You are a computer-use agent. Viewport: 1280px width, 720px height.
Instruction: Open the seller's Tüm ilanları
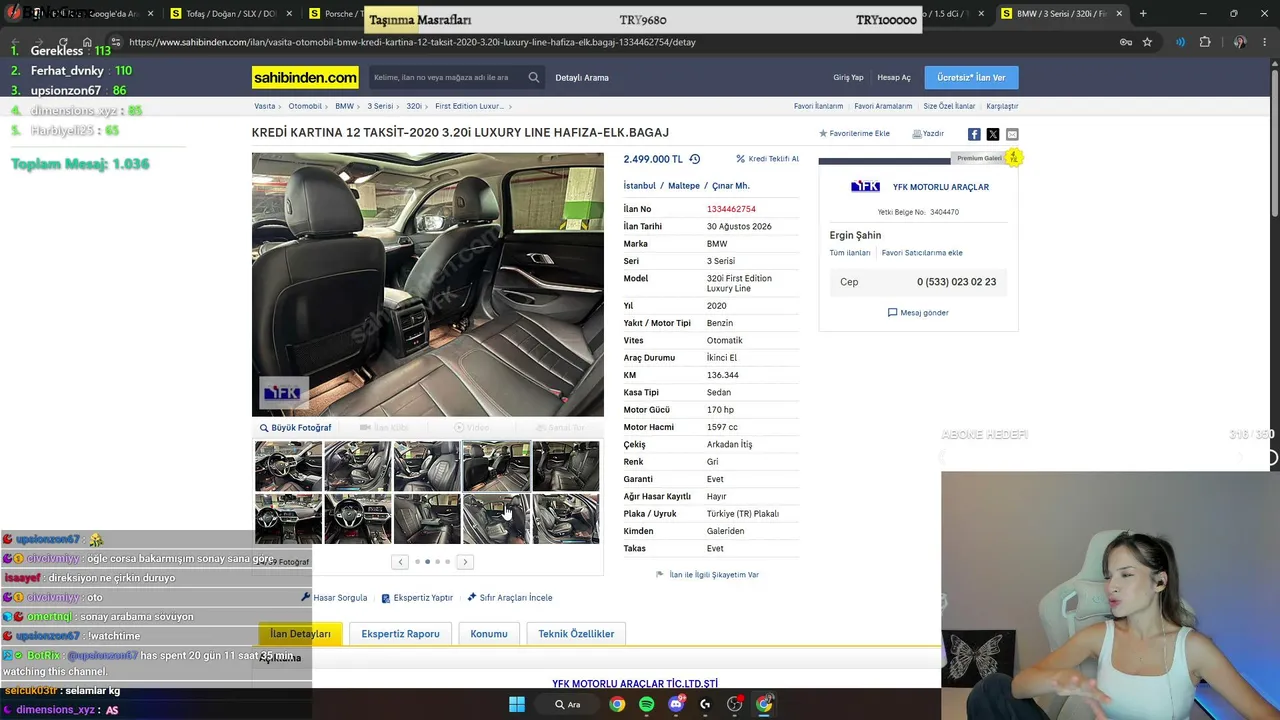click(850, 253)
